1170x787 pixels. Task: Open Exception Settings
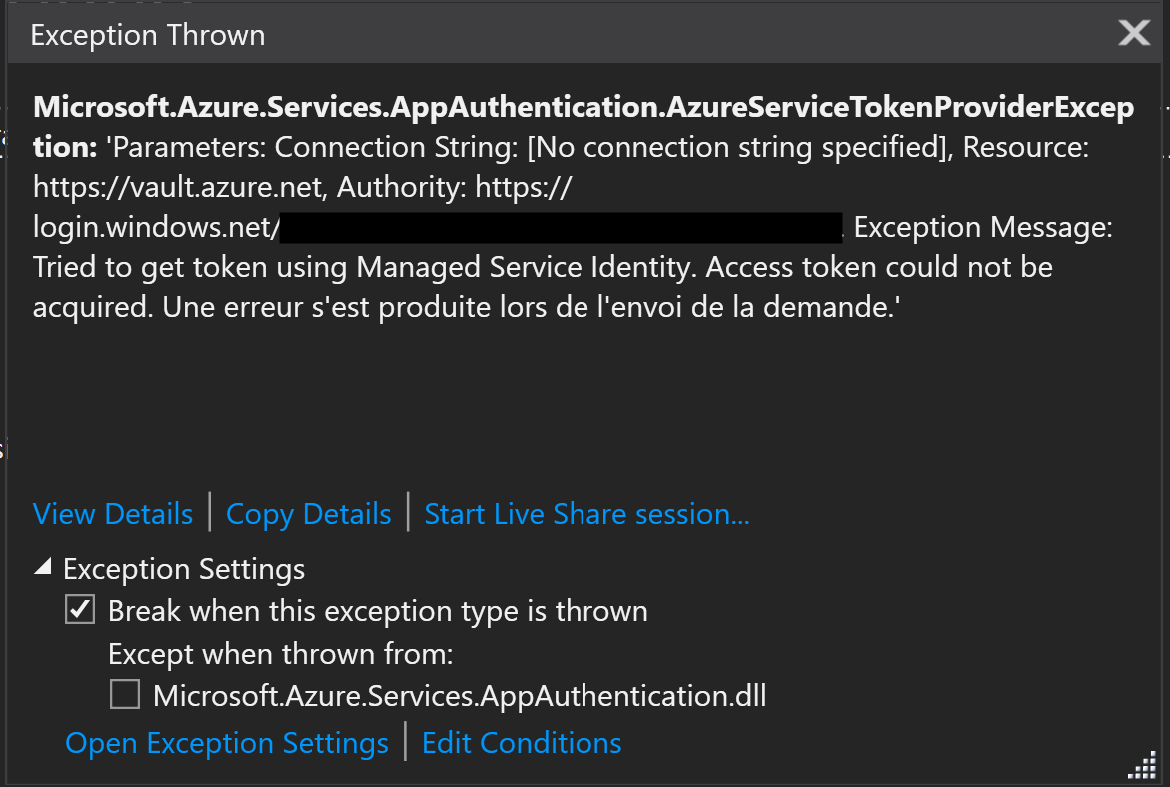coord(227,743)
